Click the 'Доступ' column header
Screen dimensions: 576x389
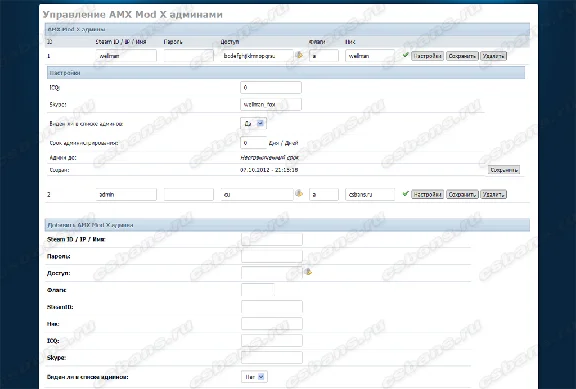pos(230,42)
